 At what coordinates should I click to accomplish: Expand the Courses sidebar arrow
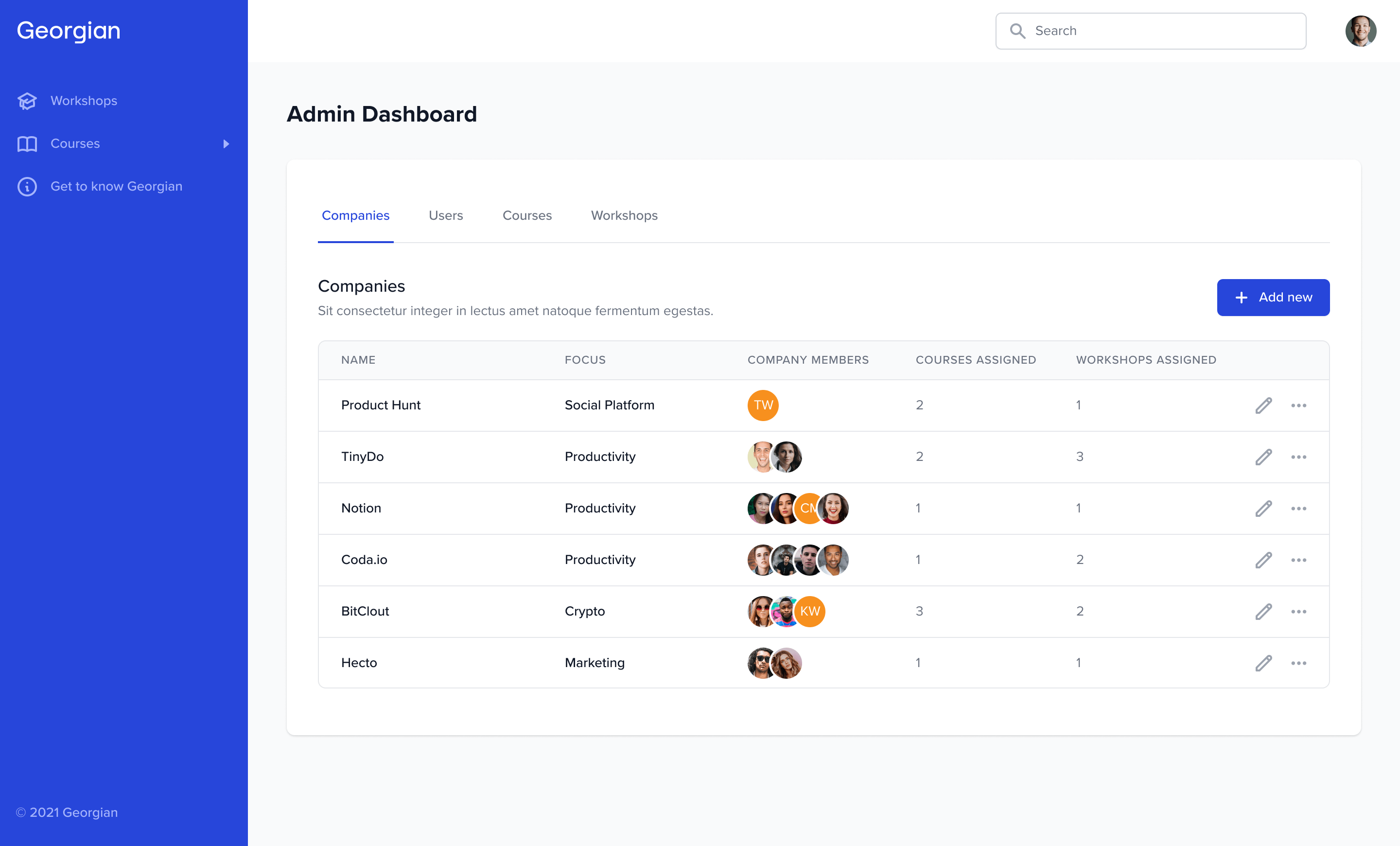[x=226, y=144]
